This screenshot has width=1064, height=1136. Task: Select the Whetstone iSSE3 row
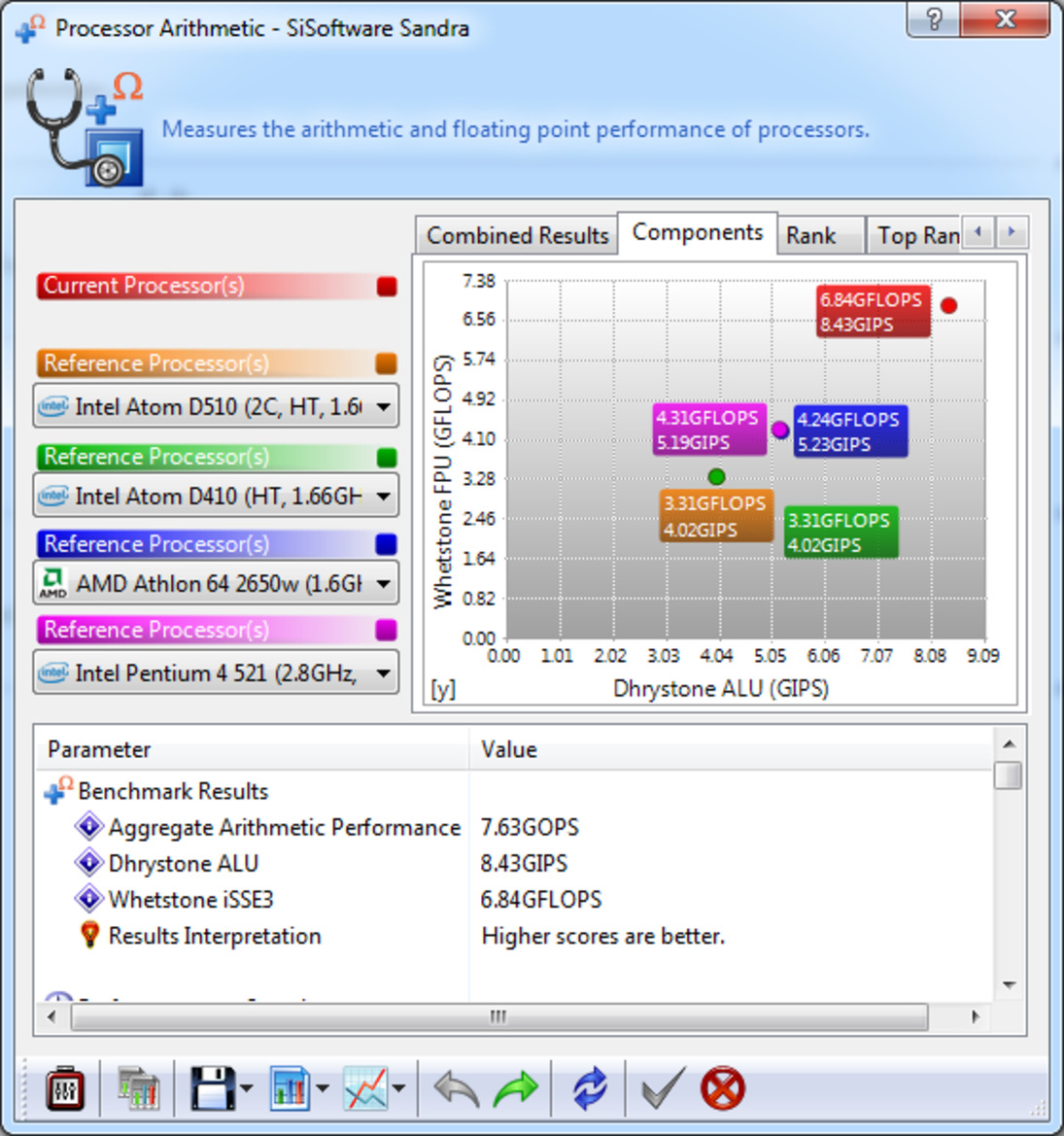[x=514, y=899]
